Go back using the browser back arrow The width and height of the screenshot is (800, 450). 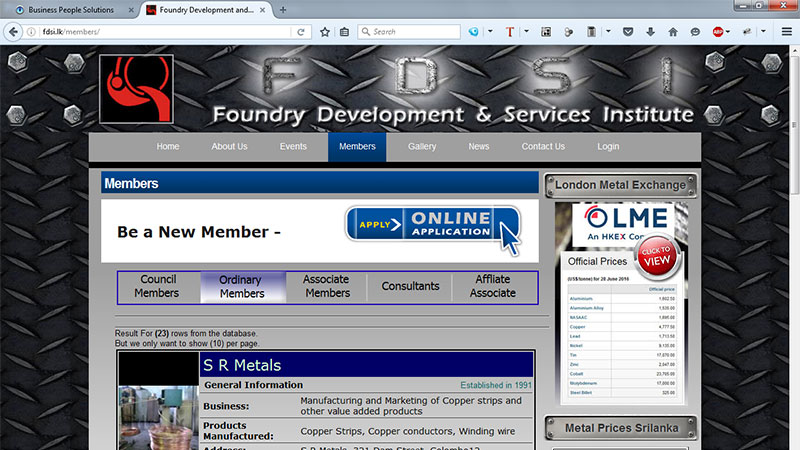click(x=13, y=32)
